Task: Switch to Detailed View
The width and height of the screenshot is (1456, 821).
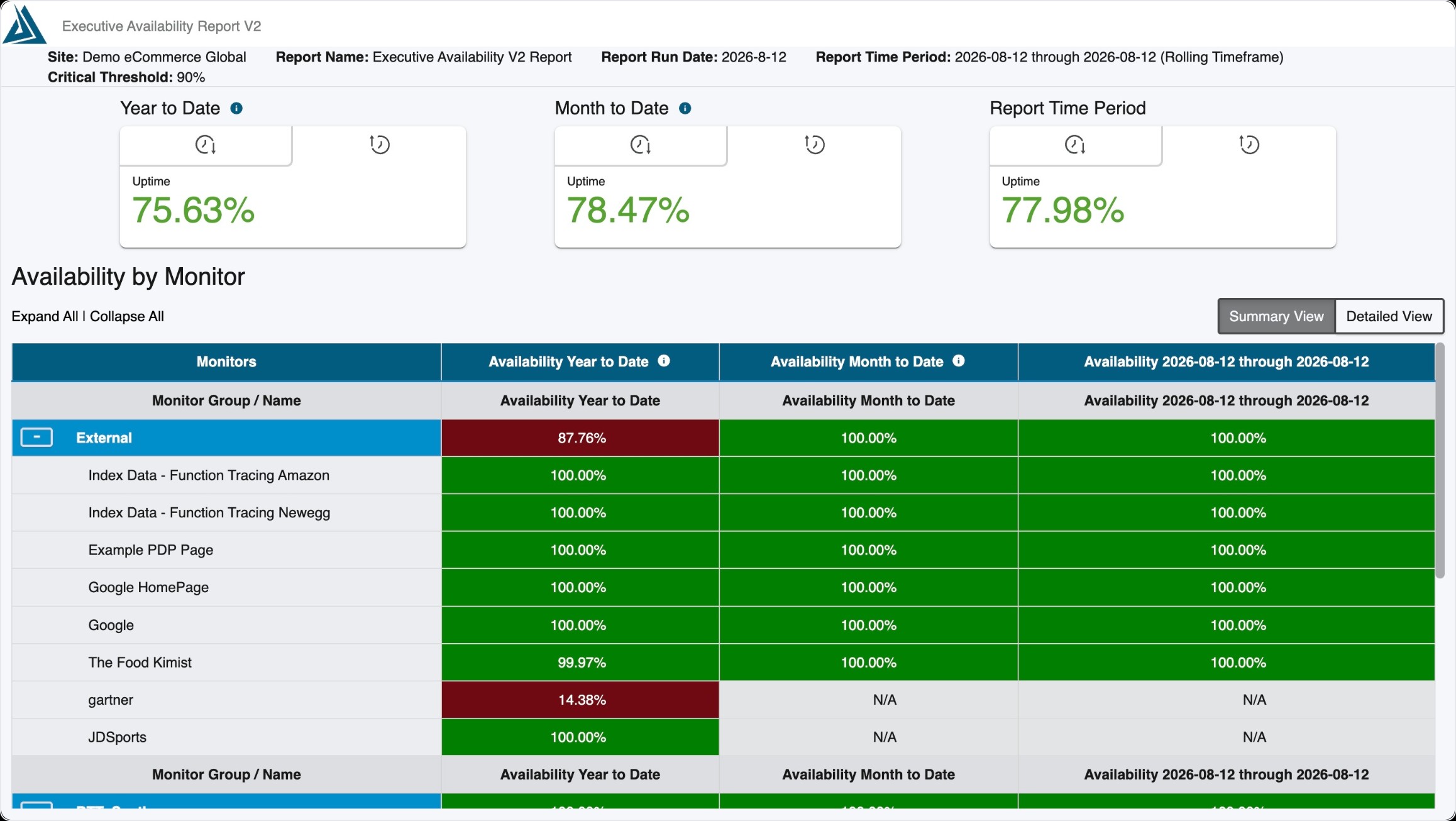Action: (x=1389, y=316)
